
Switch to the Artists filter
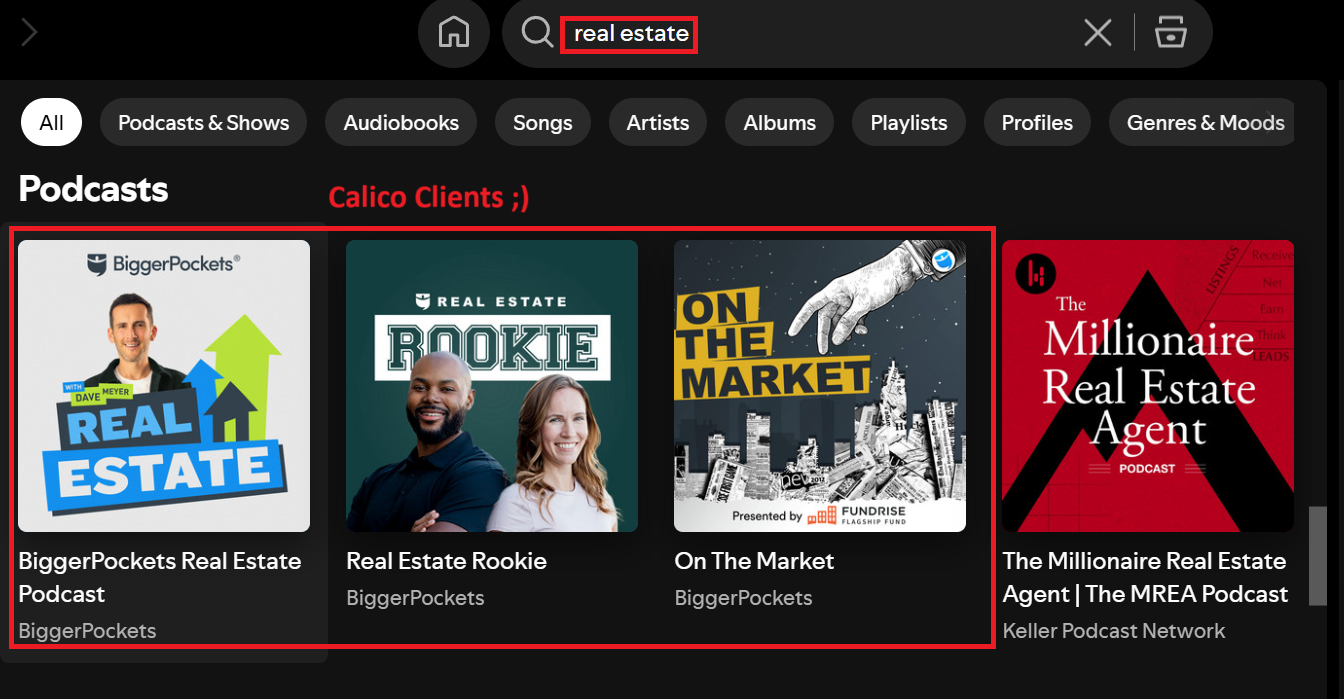(658, 123)
